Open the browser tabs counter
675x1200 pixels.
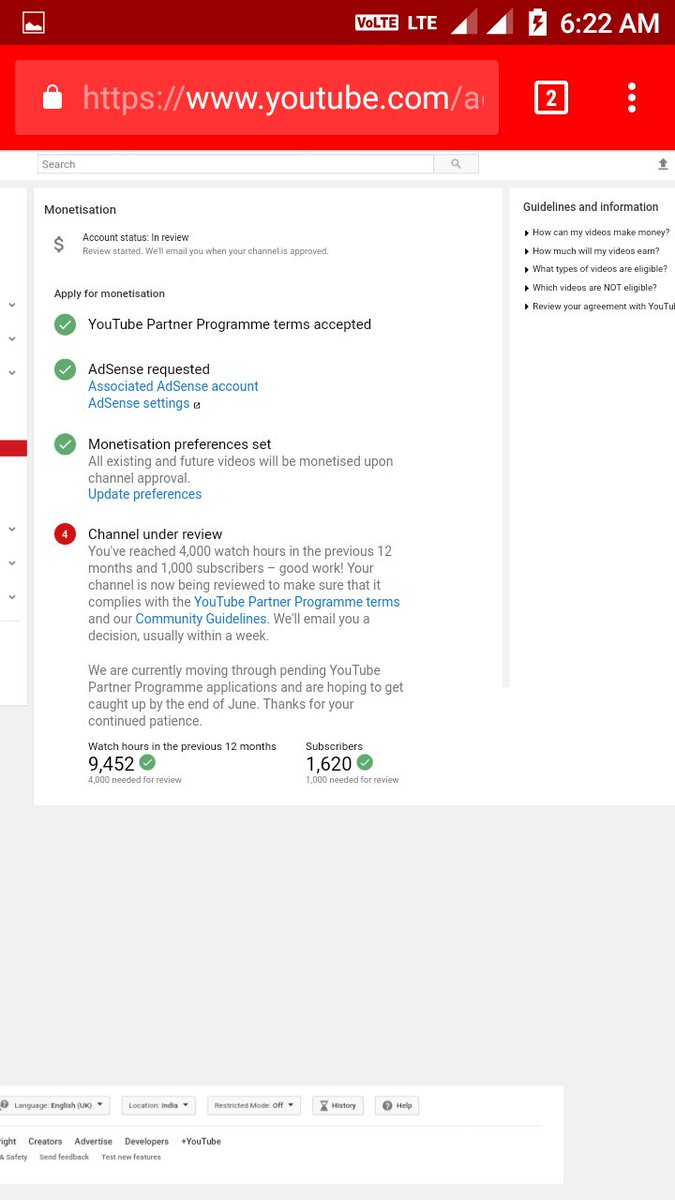tap(551, 98)
